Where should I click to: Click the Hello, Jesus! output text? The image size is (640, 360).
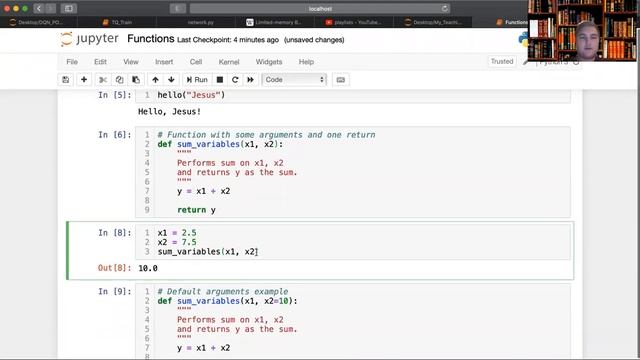coord(169,111)
